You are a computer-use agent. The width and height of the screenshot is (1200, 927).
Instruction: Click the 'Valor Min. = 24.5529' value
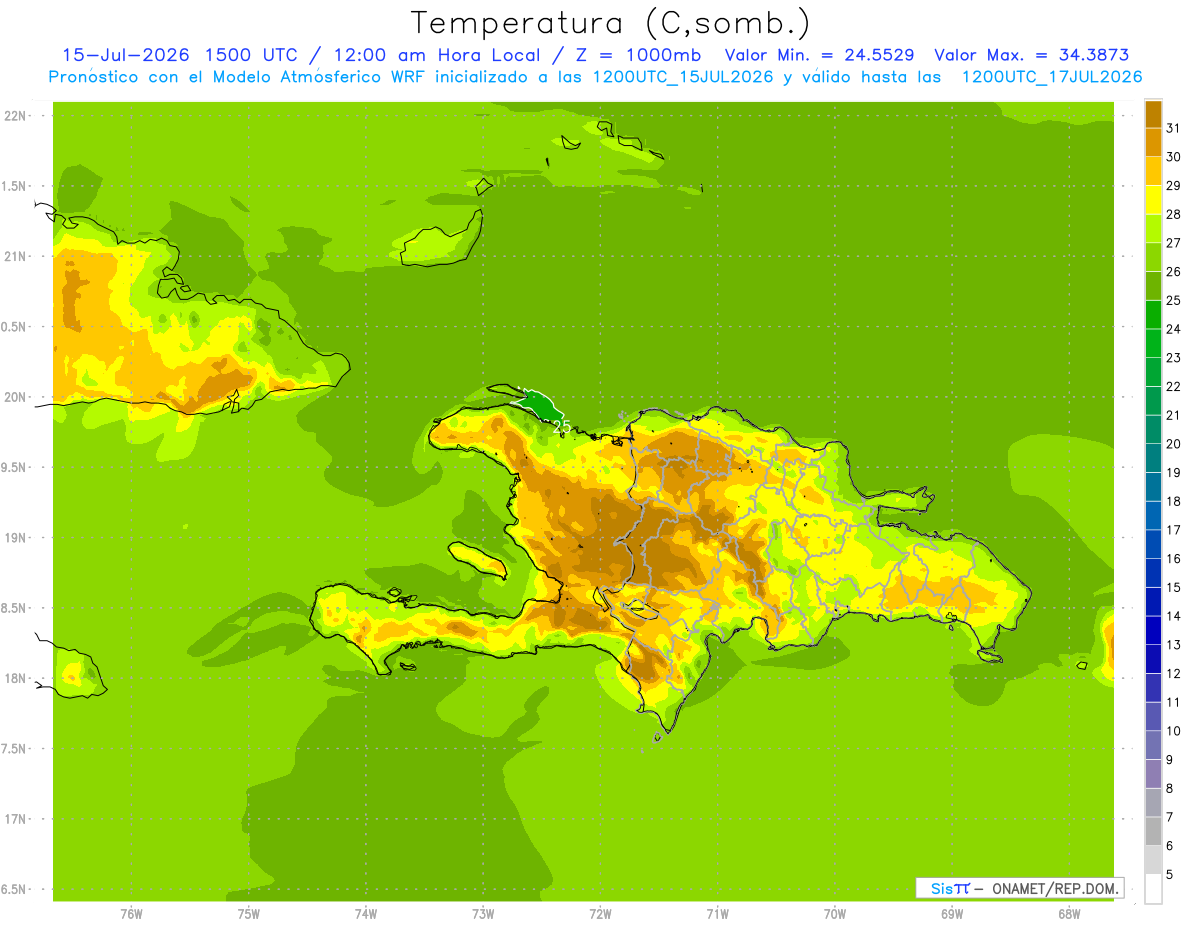tap(819, 55)
